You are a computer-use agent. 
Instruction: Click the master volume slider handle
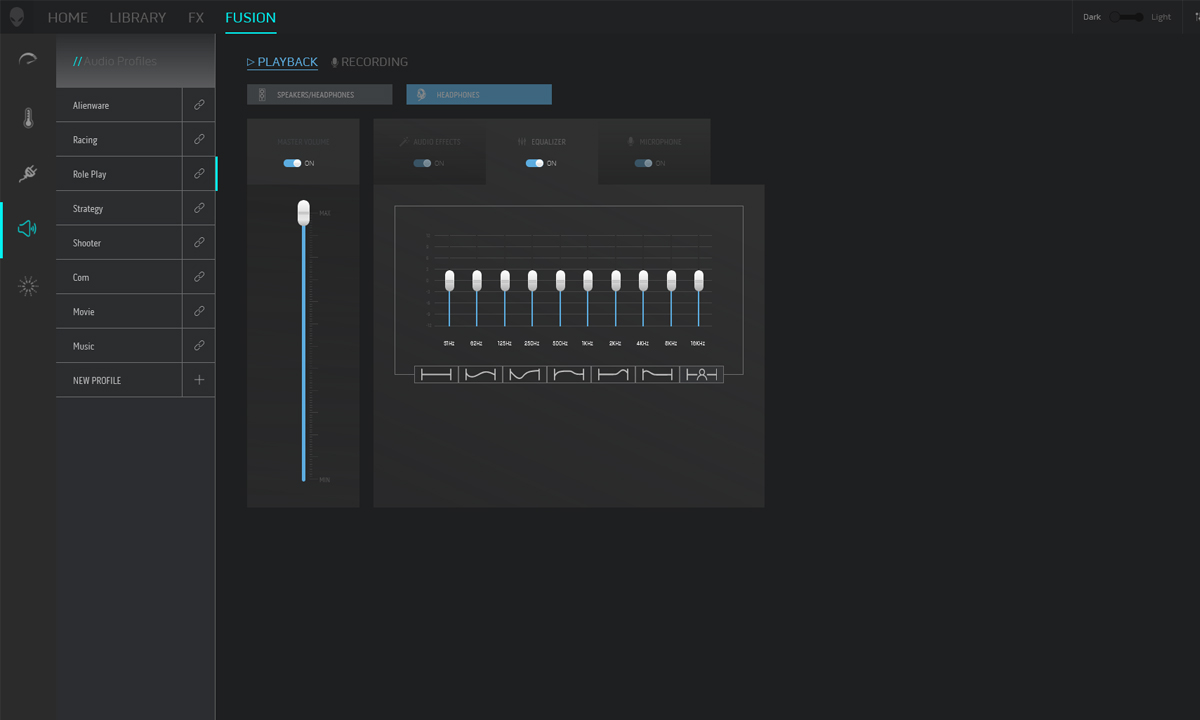[x=304, y=212]
